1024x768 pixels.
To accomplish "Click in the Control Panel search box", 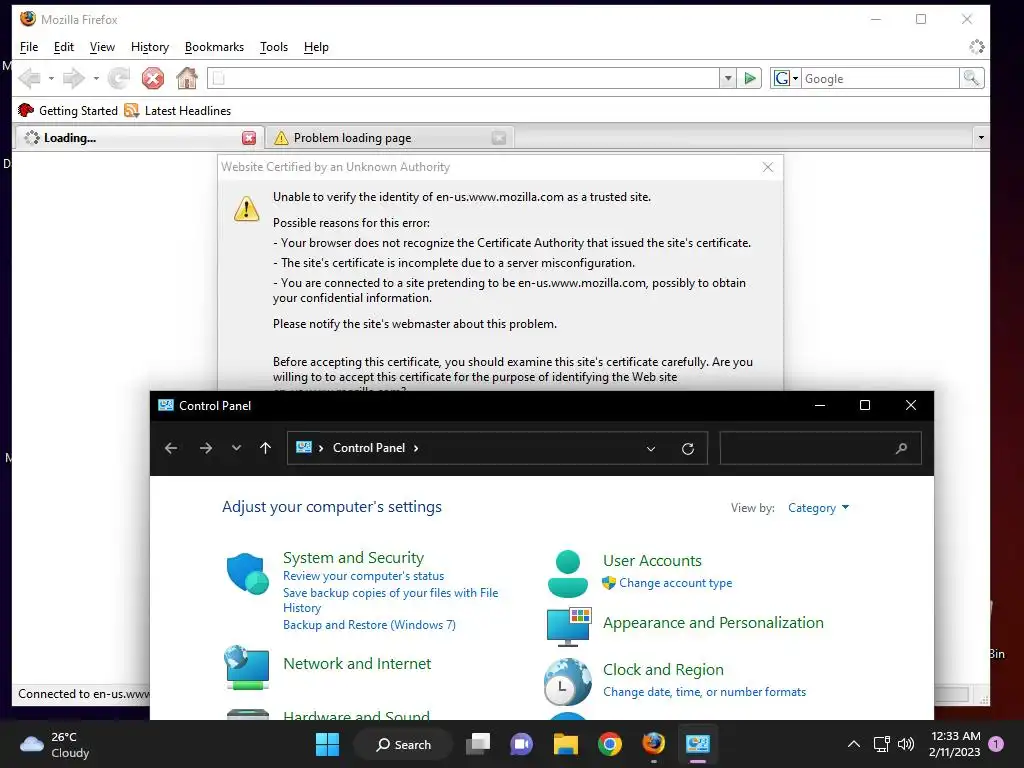I will pos(820,448).
